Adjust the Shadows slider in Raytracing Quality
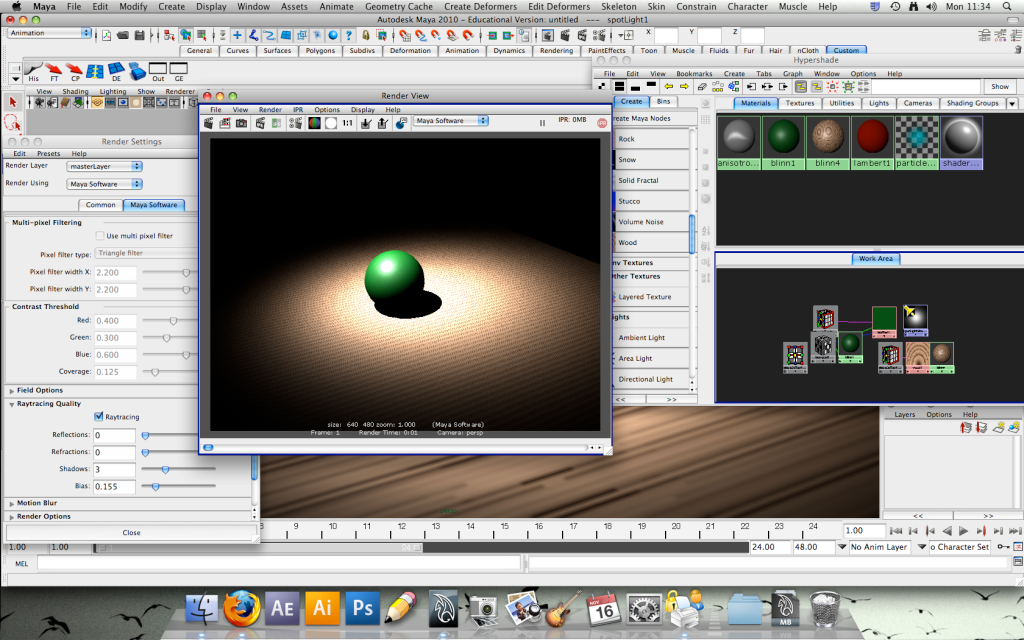The width and height of the screenshot is (1024, 640). click(165, 470)
